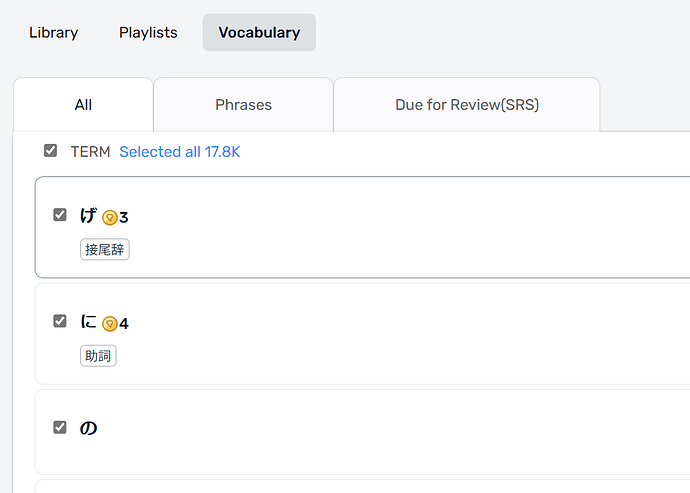Click the 接尾辞 tag
Image resolution: width=690 pixels, height=493 pixels.
click(x=105, y=249)
